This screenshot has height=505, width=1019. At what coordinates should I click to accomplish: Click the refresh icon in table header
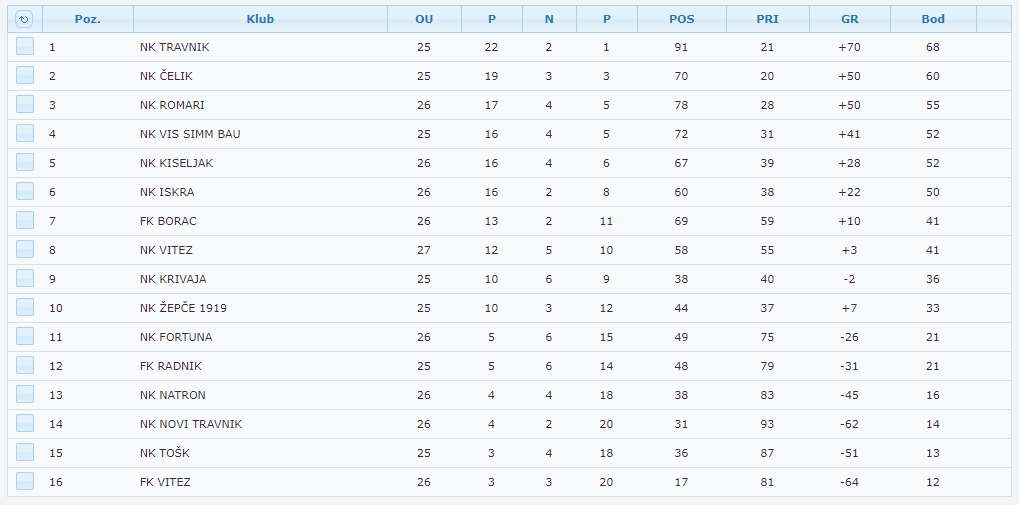click(x=25, y=19)
